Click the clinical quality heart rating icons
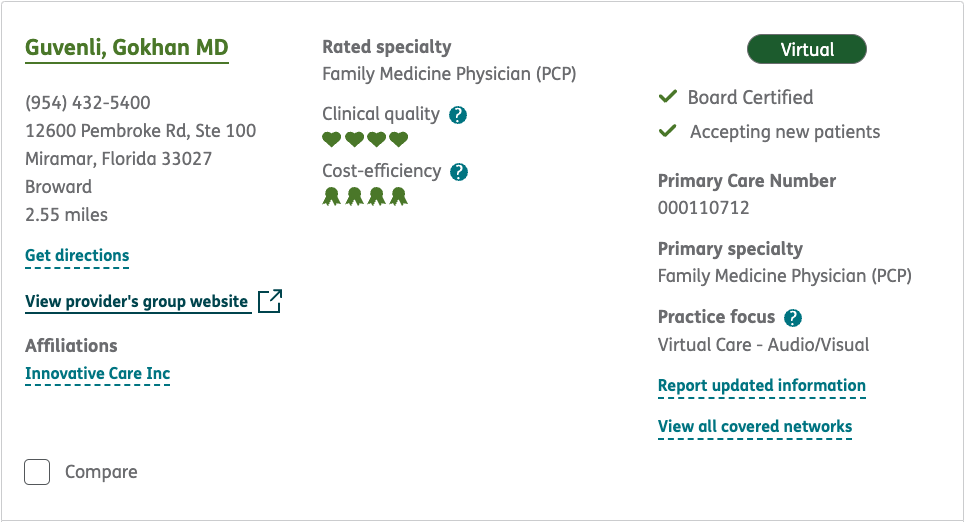The width and height of the screenshot is (965, 522). [x=365, y=140]
